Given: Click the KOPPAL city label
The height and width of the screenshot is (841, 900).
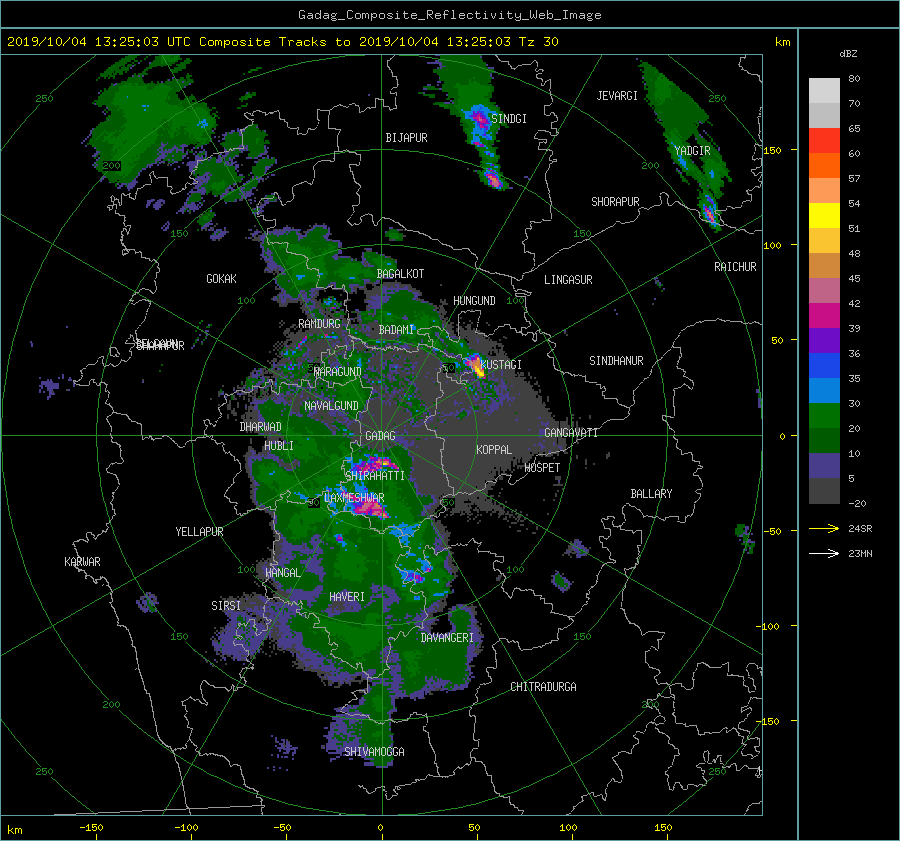Looking at the screenshot, I should pyautogui.click(x=494, y=450).
